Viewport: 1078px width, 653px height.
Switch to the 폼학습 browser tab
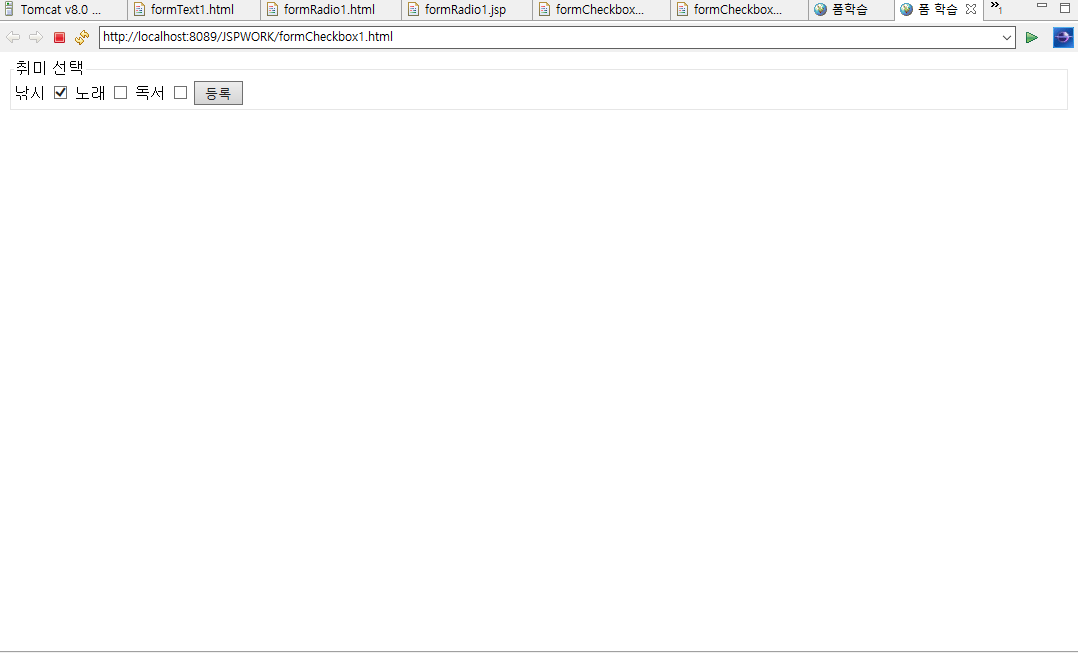coord(849,10)
